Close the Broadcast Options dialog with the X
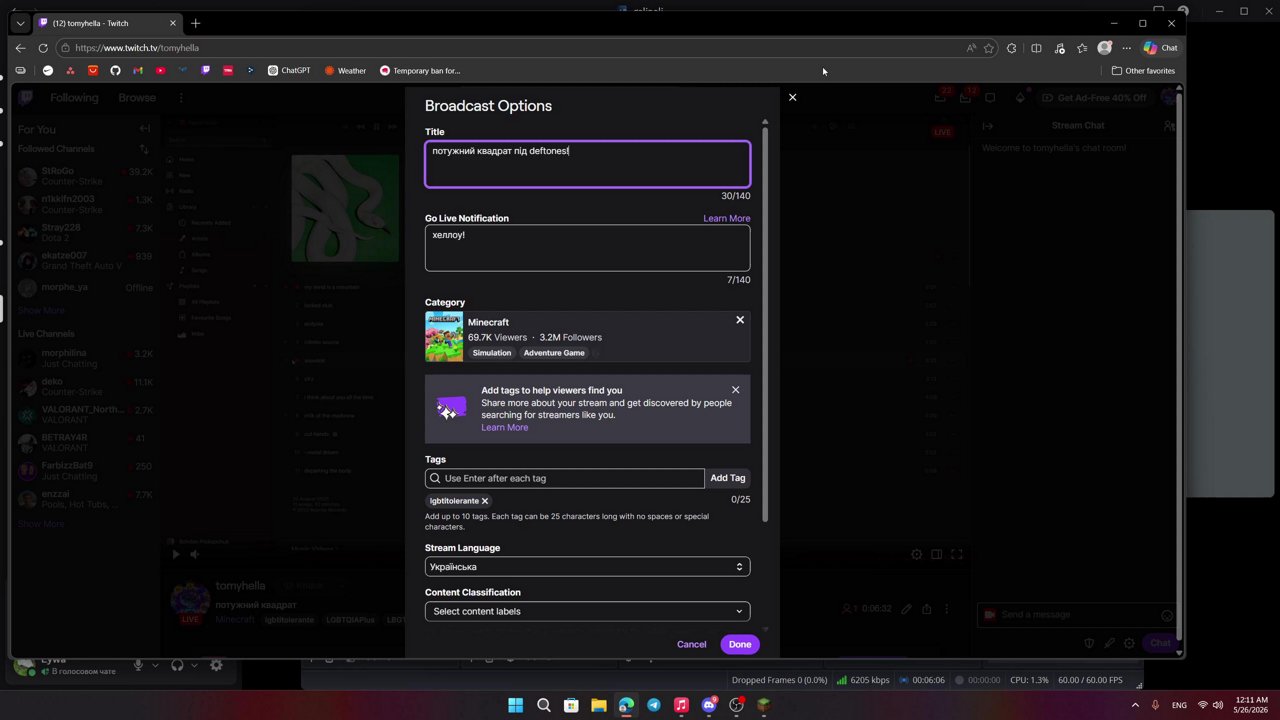1280x720 pixels. 792,97
